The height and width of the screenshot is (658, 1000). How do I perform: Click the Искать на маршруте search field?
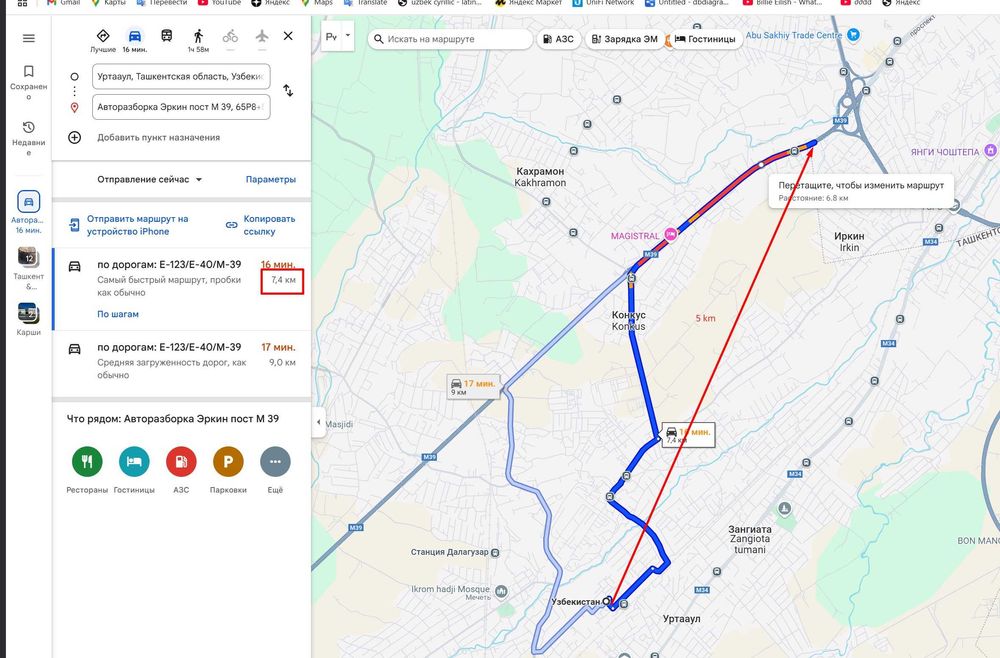[x=450, y=39]
